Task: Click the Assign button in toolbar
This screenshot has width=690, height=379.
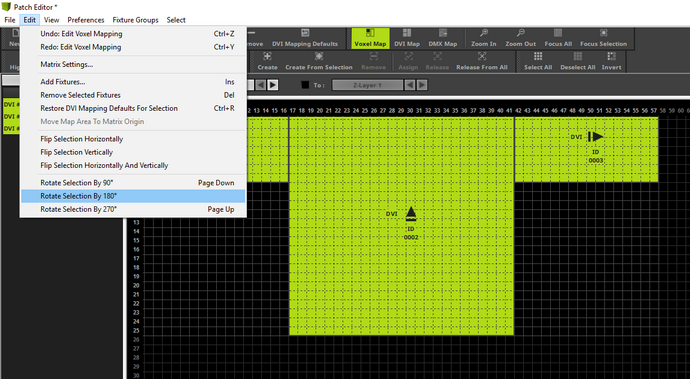Action: tap(408, 62)
